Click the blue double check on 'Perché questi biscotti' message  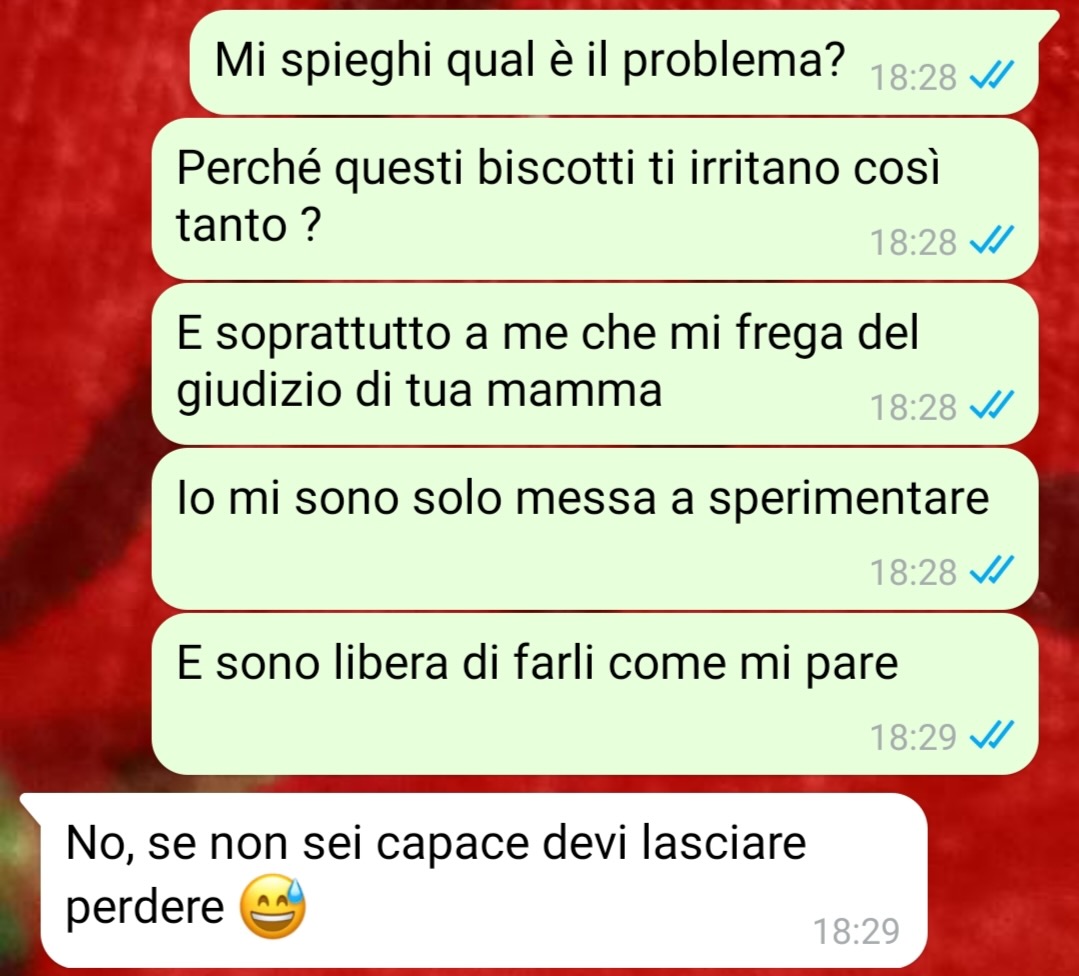(x=992, y=241)
